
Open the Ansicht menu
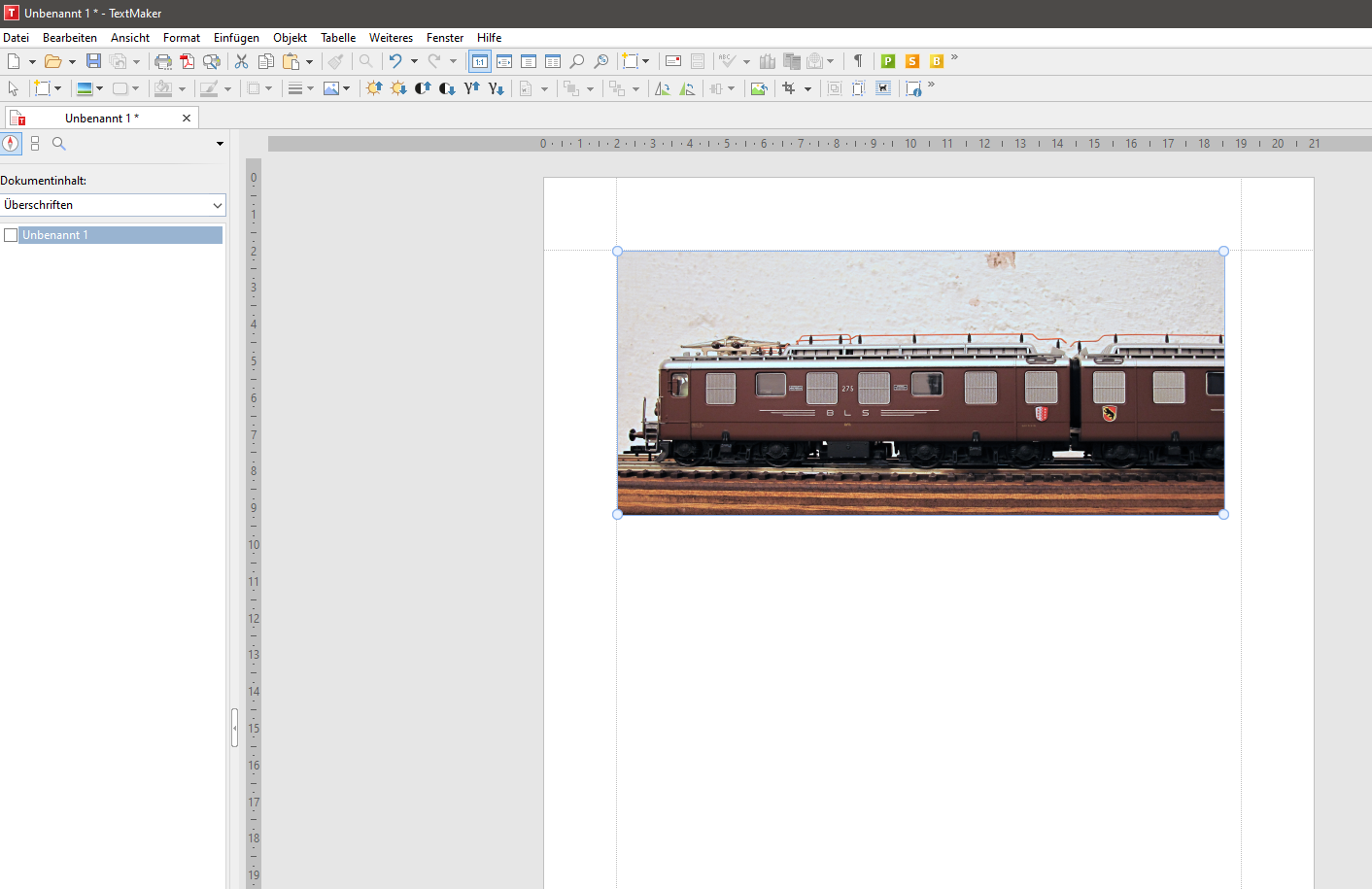[x=130, y=38]
